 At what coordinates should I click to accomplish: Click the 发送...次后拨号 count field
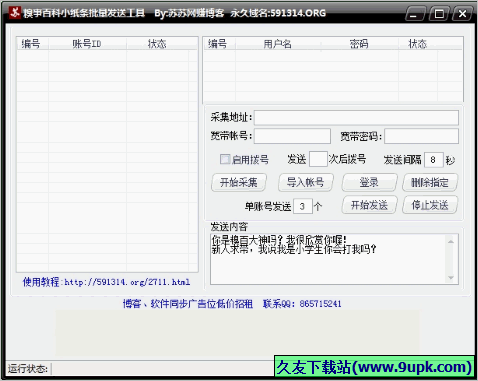pyautogui.click(x=318, y=159)
